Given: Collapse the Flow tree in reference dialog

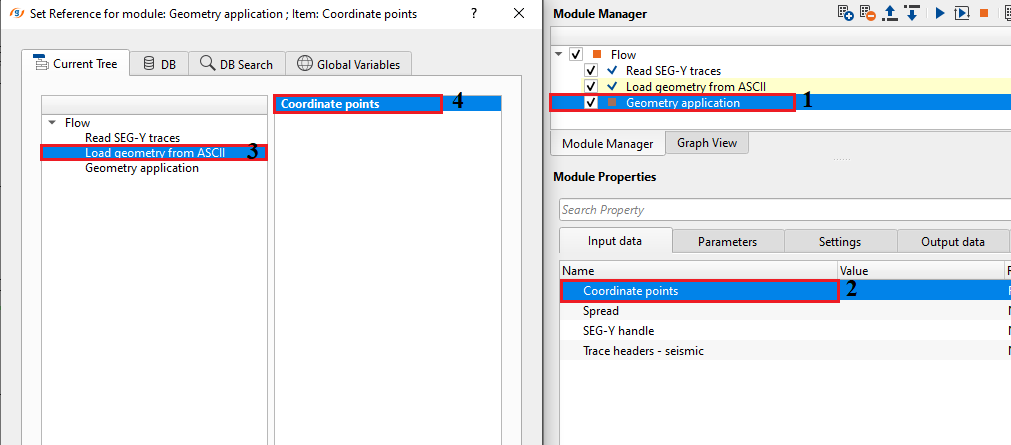Looking at the screenshot, I should point(52,123).
